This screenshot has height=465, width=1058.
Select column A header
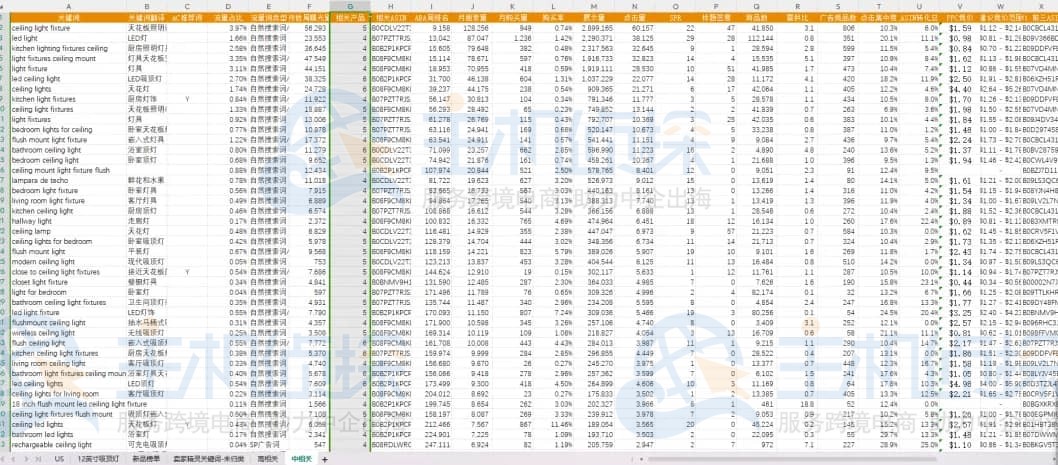67,6
